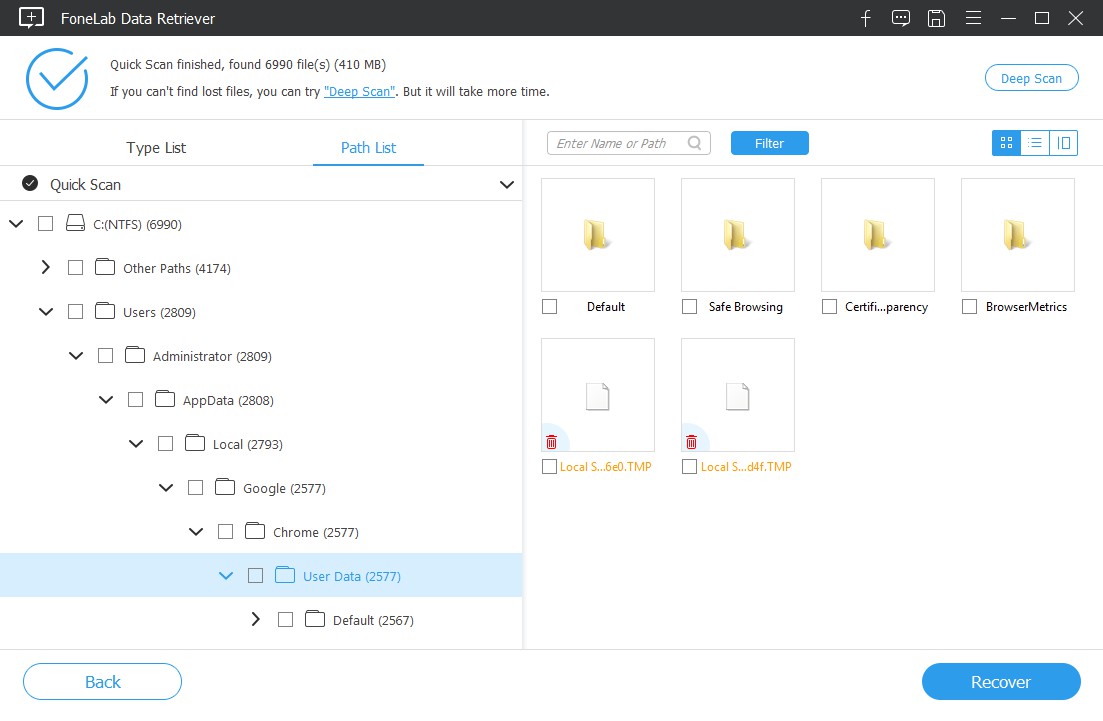Select the Chrome (2577) tree row
The image size is (1103, 721).
tap(261, 532)
